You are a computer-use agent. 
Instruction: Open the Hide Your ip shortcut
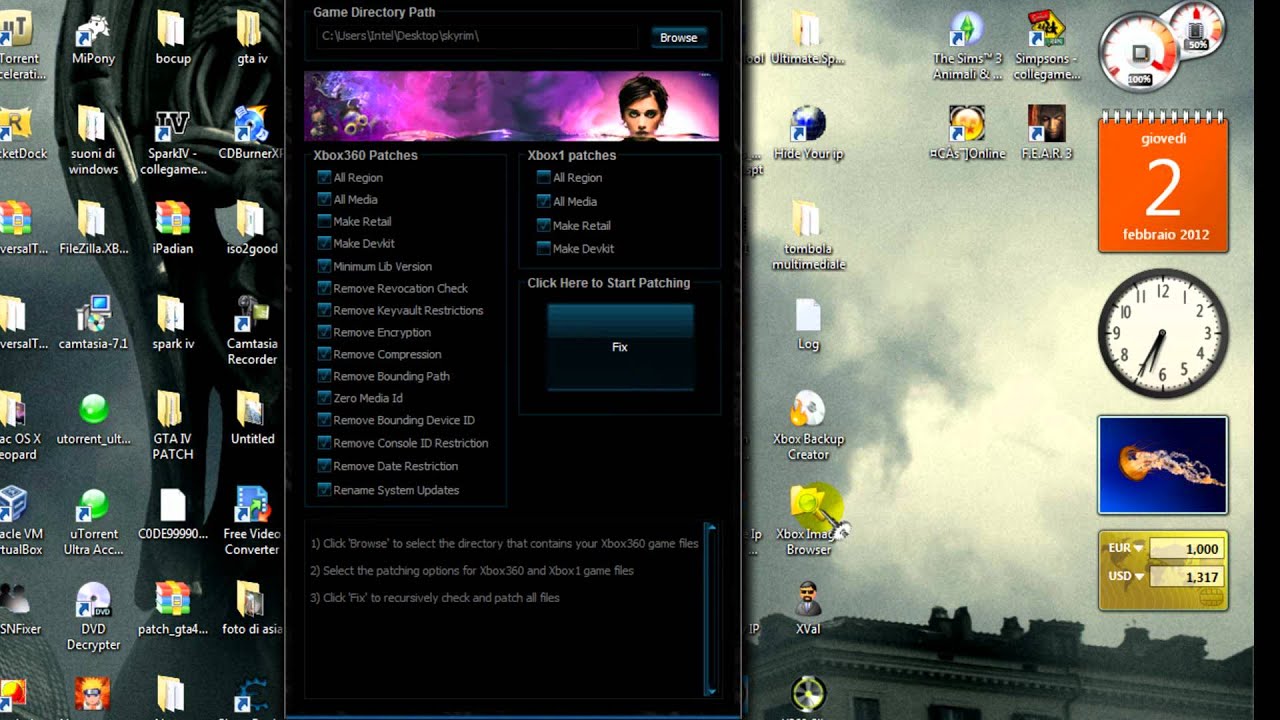(808, 133)
